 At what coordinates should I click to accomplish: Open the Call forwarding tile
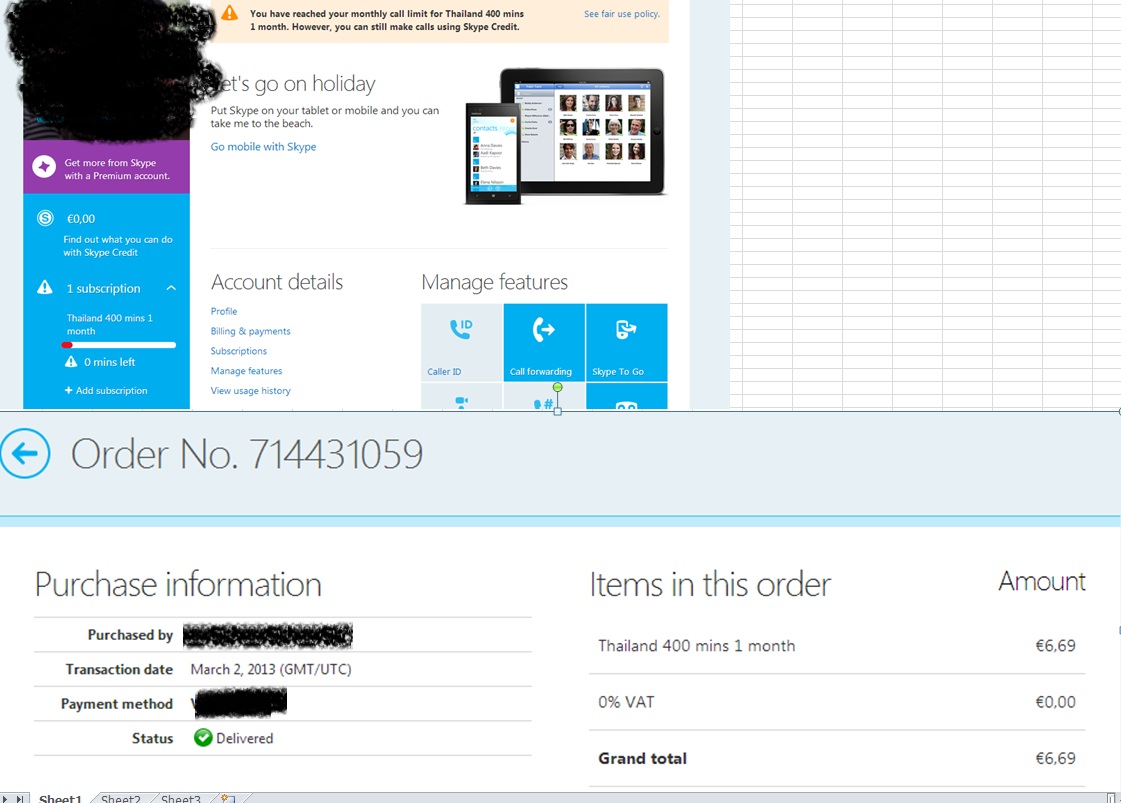pyautogui.click(x=544, y=342)
